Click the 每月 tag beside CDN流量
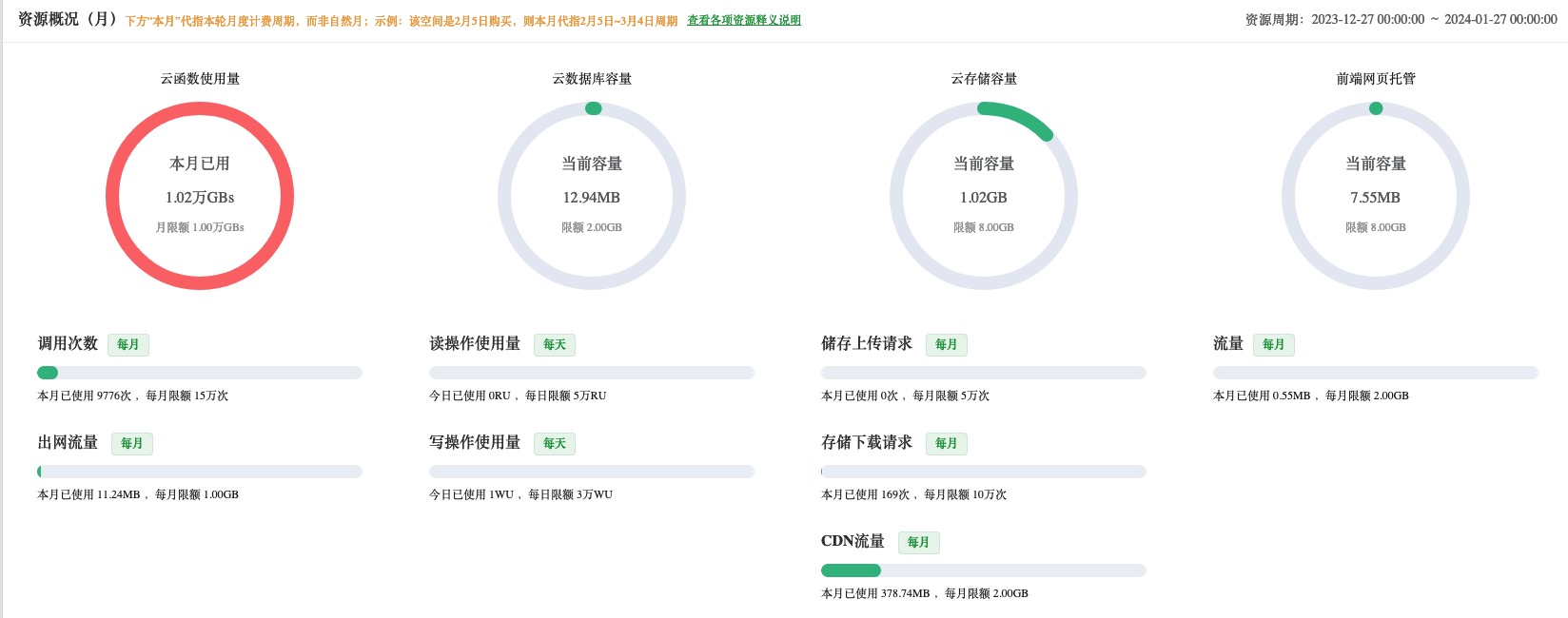The height and width of the screenshot is (618, 1568). [918, 542]
